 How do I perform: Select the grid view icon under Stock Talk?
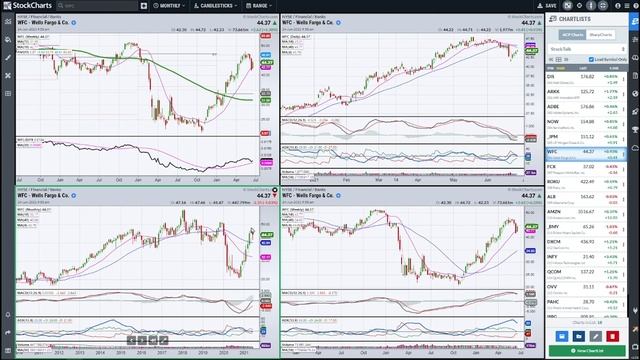[x=558, y=60]
